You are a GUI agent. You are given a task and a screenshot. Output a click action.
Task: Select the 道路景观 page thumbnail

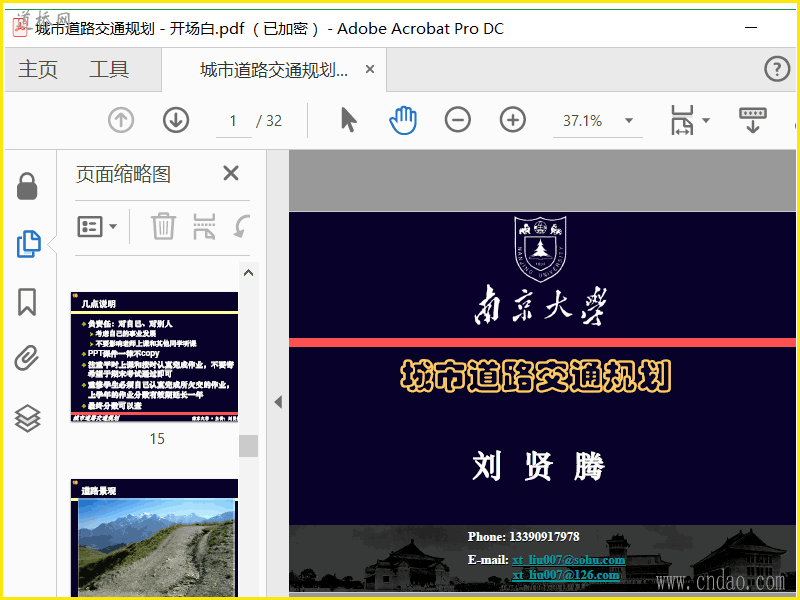pos(154,538)
